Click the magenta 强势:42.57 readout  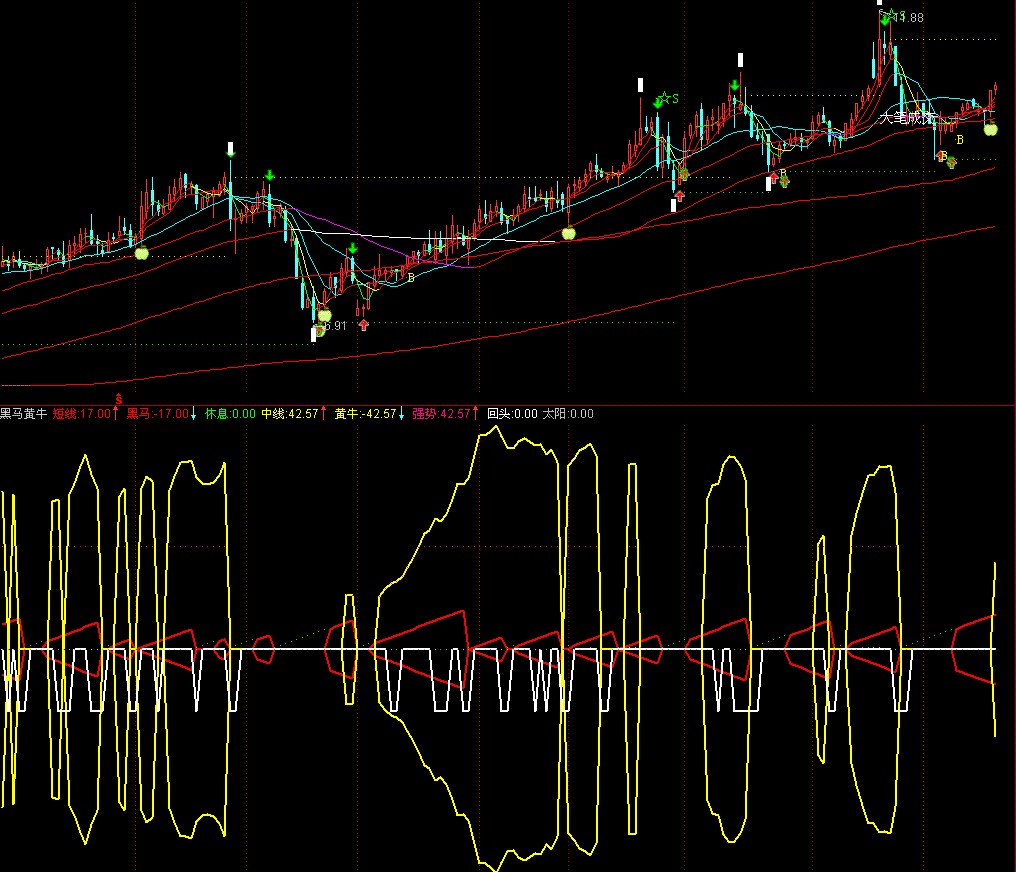click(441, 413)
